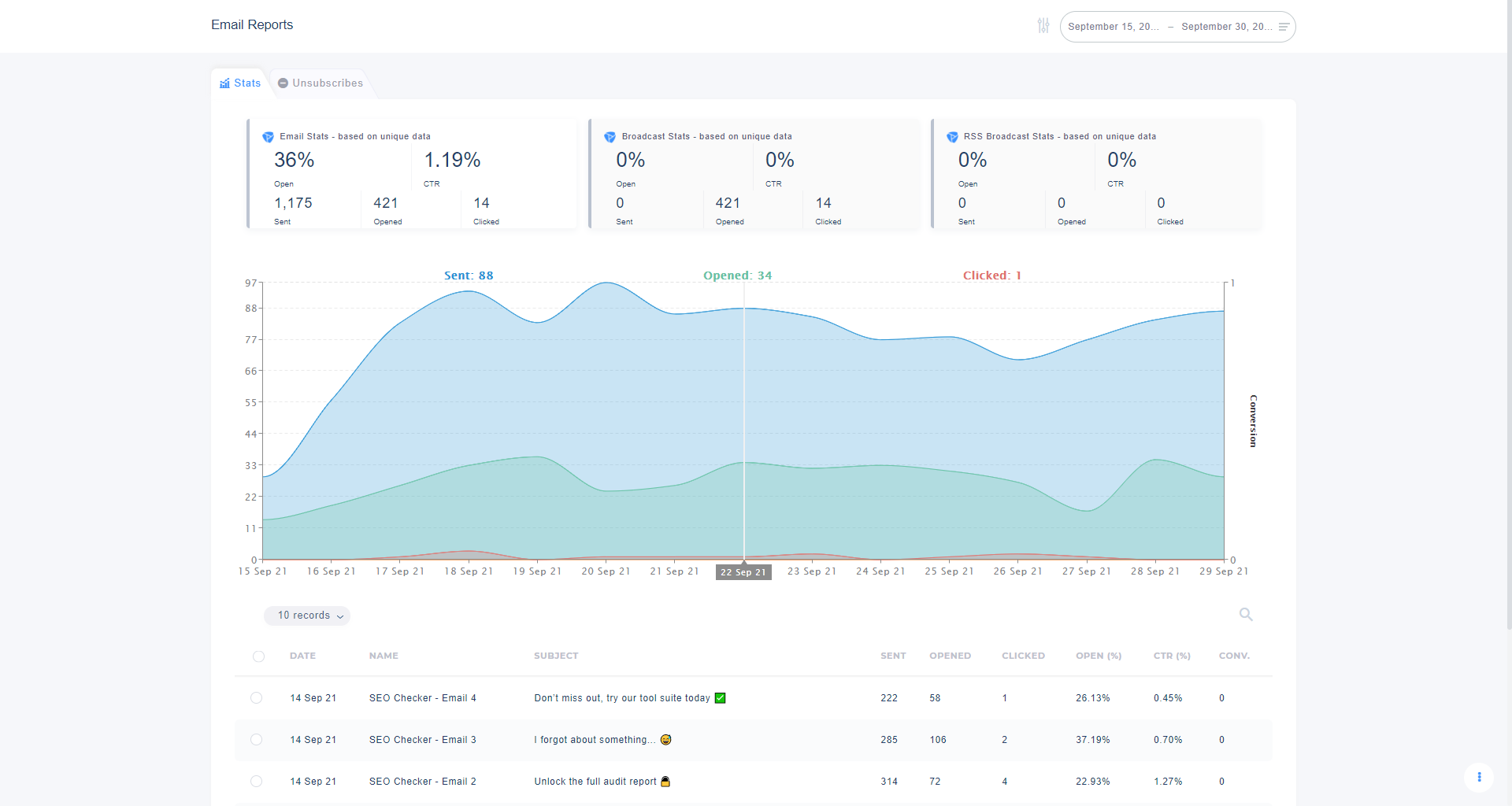Sort table by DATE column header
This screenshot has width=1512, height=806.
click(x=302, y=656)
